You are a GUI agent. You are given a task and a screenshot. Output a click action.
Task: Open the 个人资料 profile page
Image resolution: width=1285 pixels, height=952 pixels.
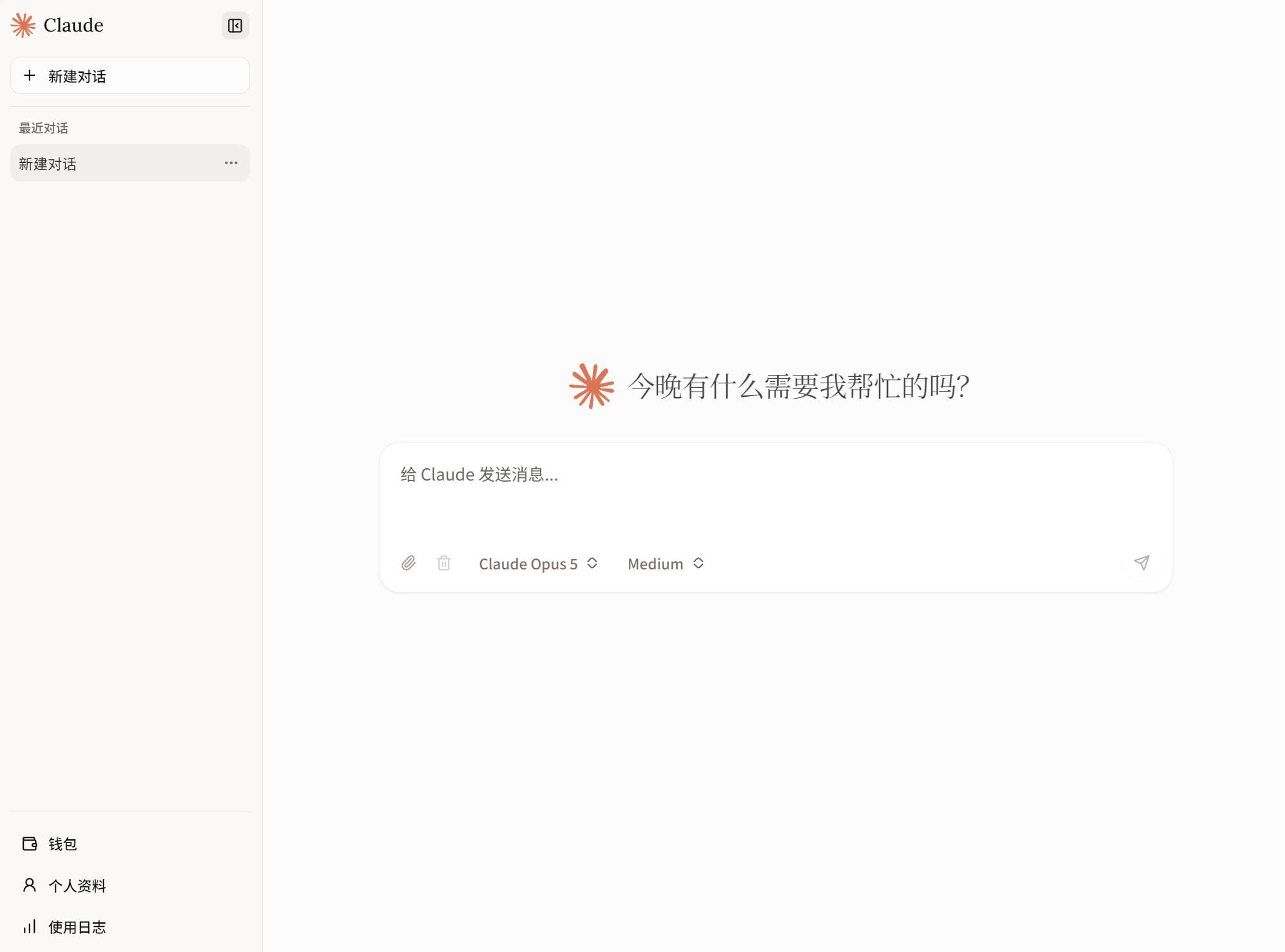point(130,886)
